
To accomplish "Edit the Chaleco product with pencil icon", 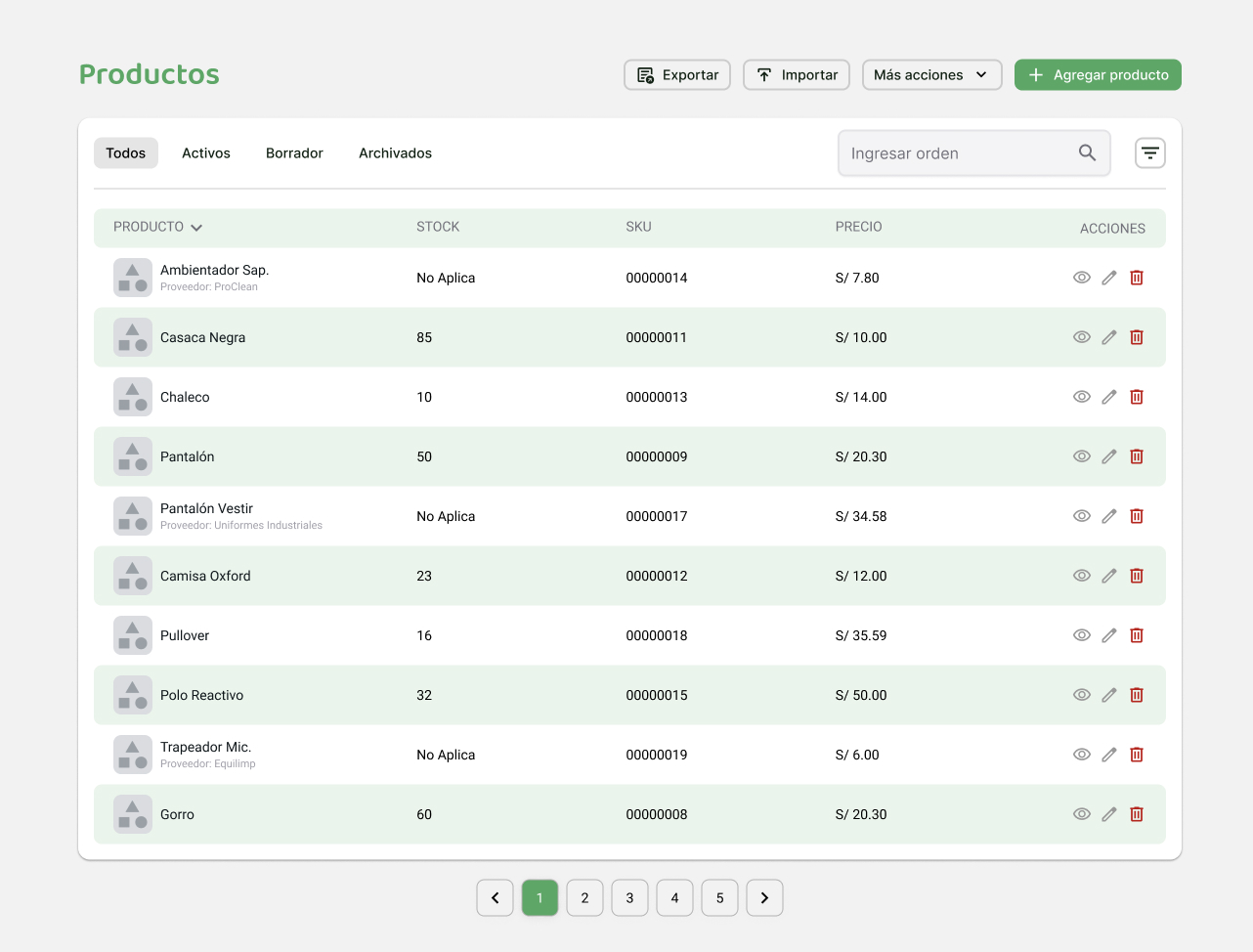I will click(x=1109, y=397).
